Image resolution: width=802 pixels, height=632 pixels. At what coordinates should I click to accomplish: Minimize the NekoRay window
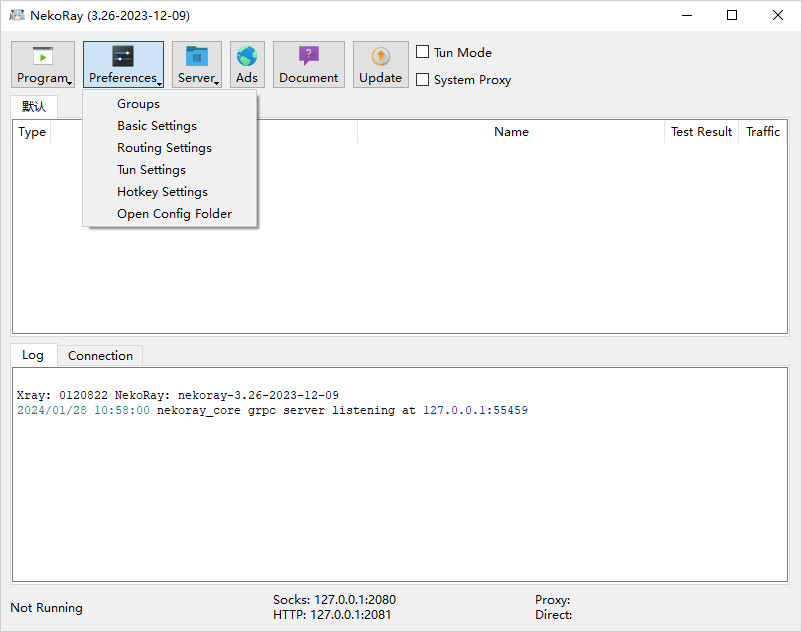(687, 15)
